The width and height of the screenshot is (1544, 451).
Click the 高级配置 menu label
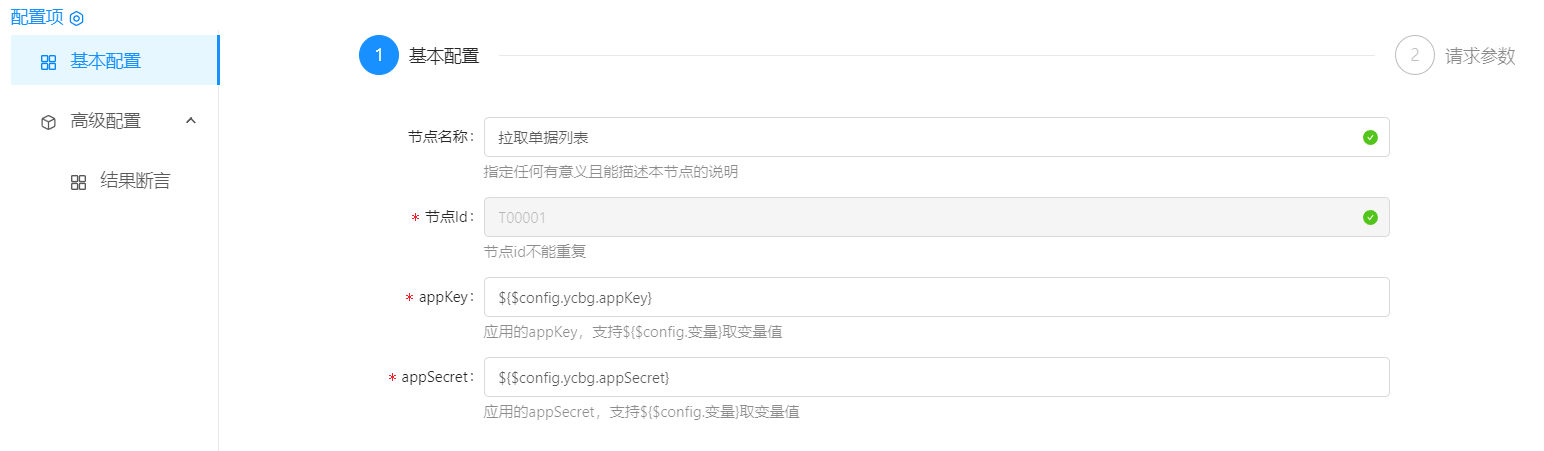pyautogui.click(x=105, y=121)
